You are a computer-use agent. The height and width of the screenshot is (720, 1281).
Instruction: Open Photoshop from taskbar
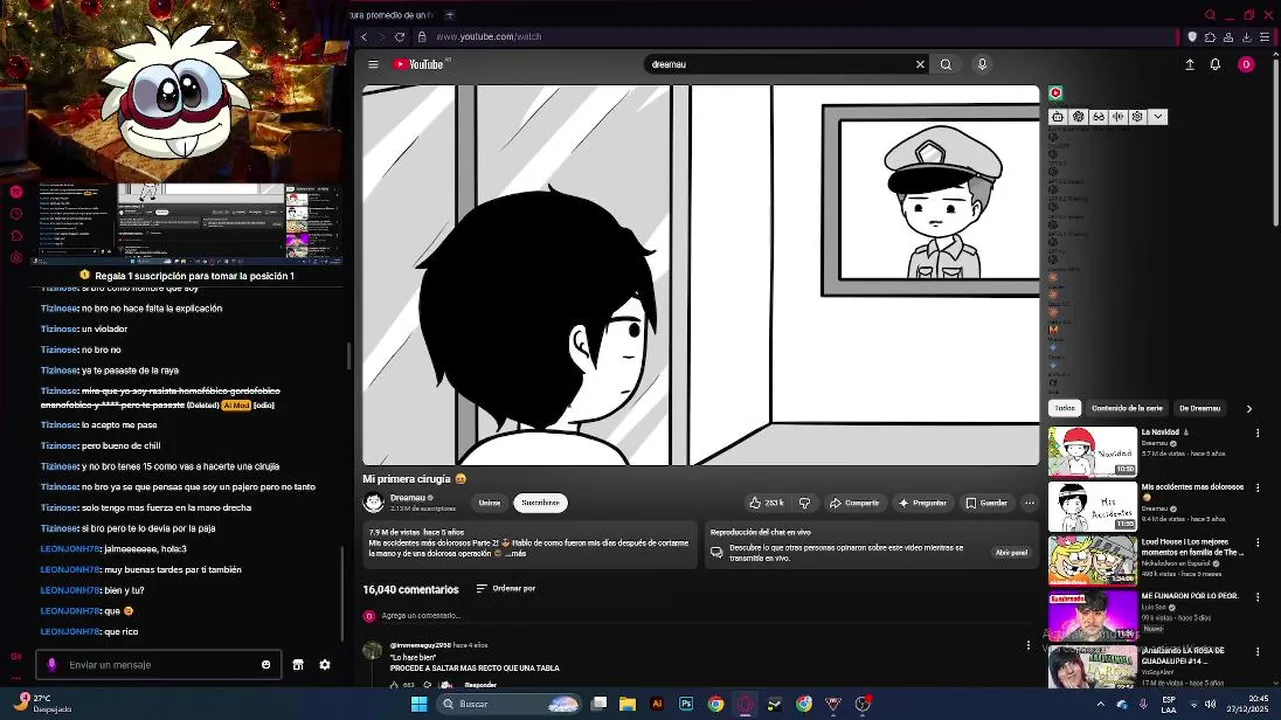(x=686, y=704)
